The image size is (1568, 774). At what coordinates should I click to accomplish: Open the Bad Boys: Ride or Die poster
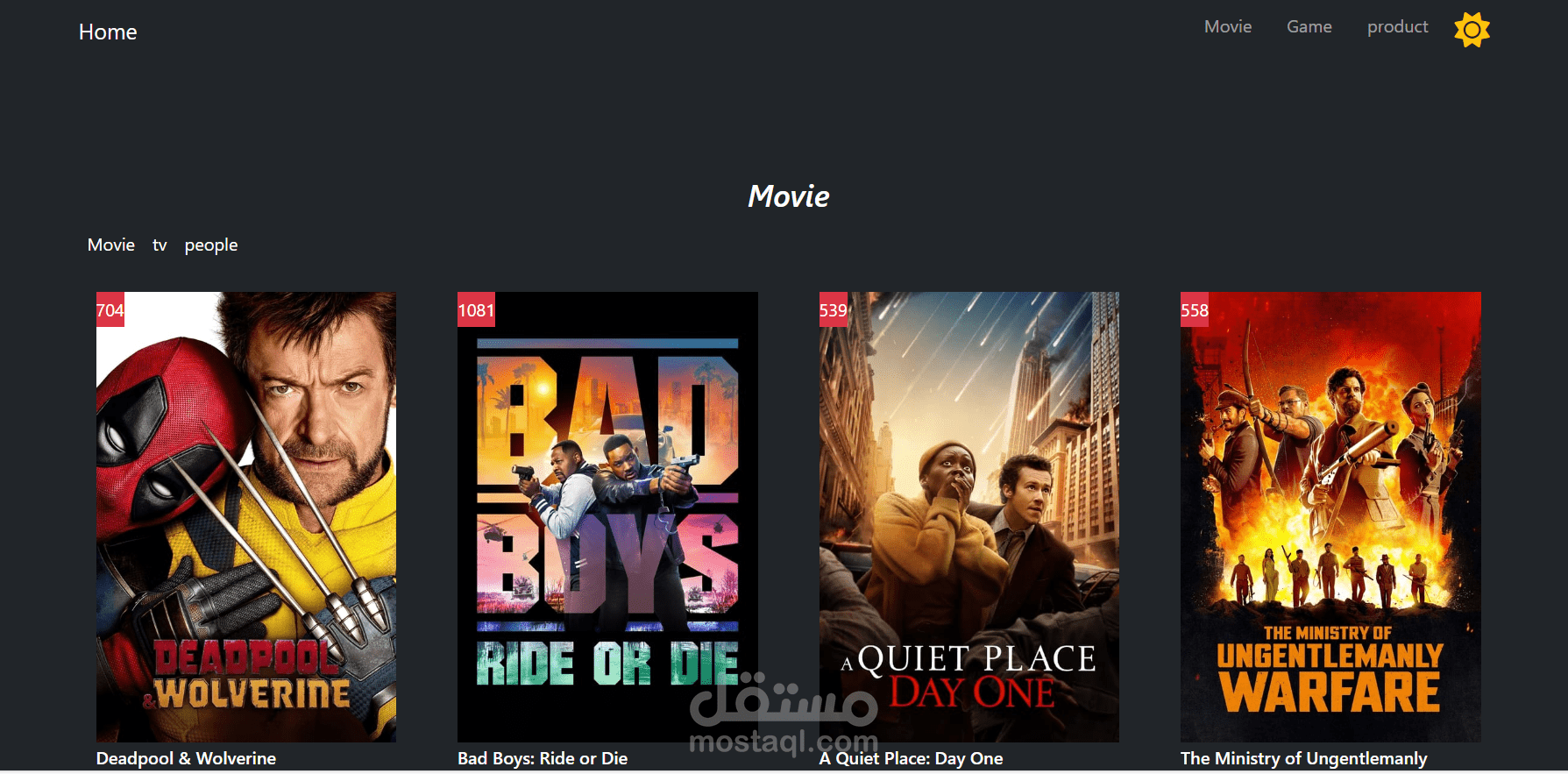coord(607,517)
